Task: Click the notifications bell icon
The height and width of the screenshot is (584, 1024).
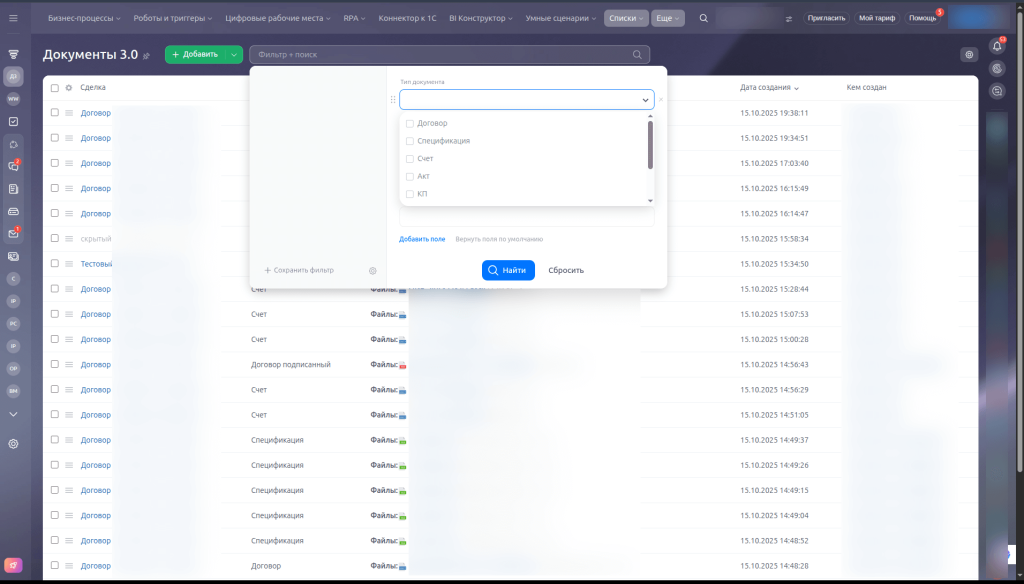Action: 996,46
